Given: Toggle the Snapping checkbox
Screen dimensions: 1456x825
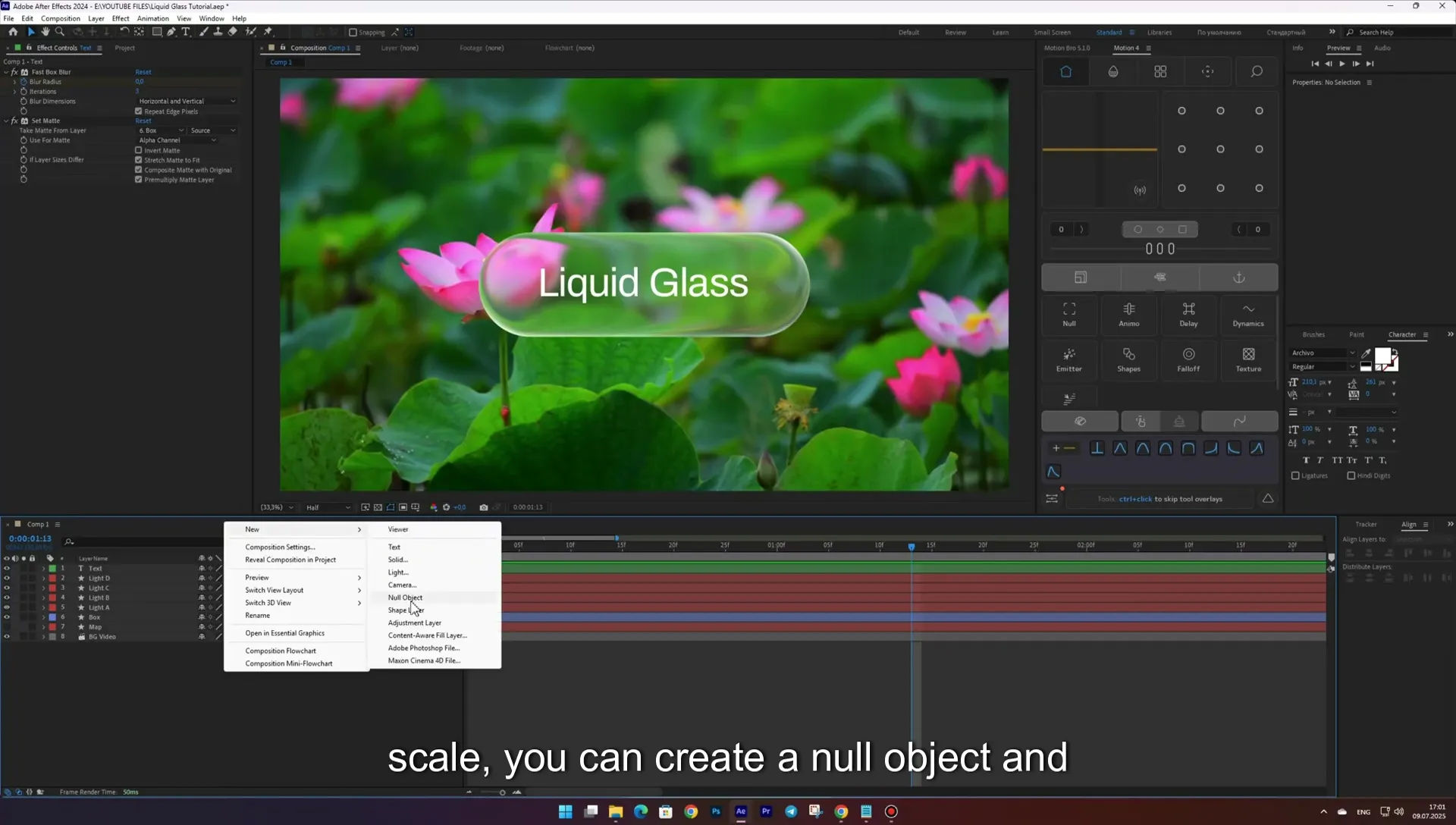Looking at the screenshot, I should pos(353,33).
